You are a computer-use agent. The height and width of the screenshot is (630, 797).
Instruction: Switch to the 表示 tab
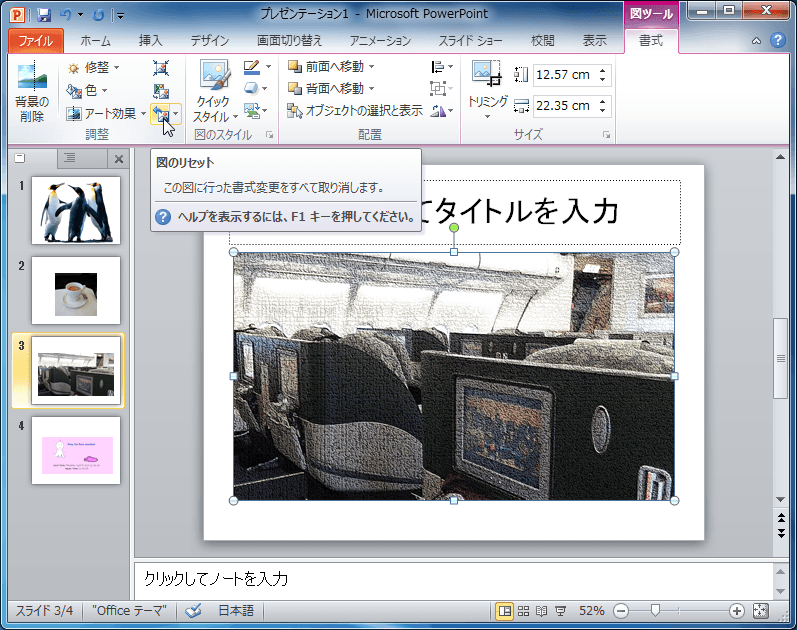pyautogui.click(x=594, y=41)
